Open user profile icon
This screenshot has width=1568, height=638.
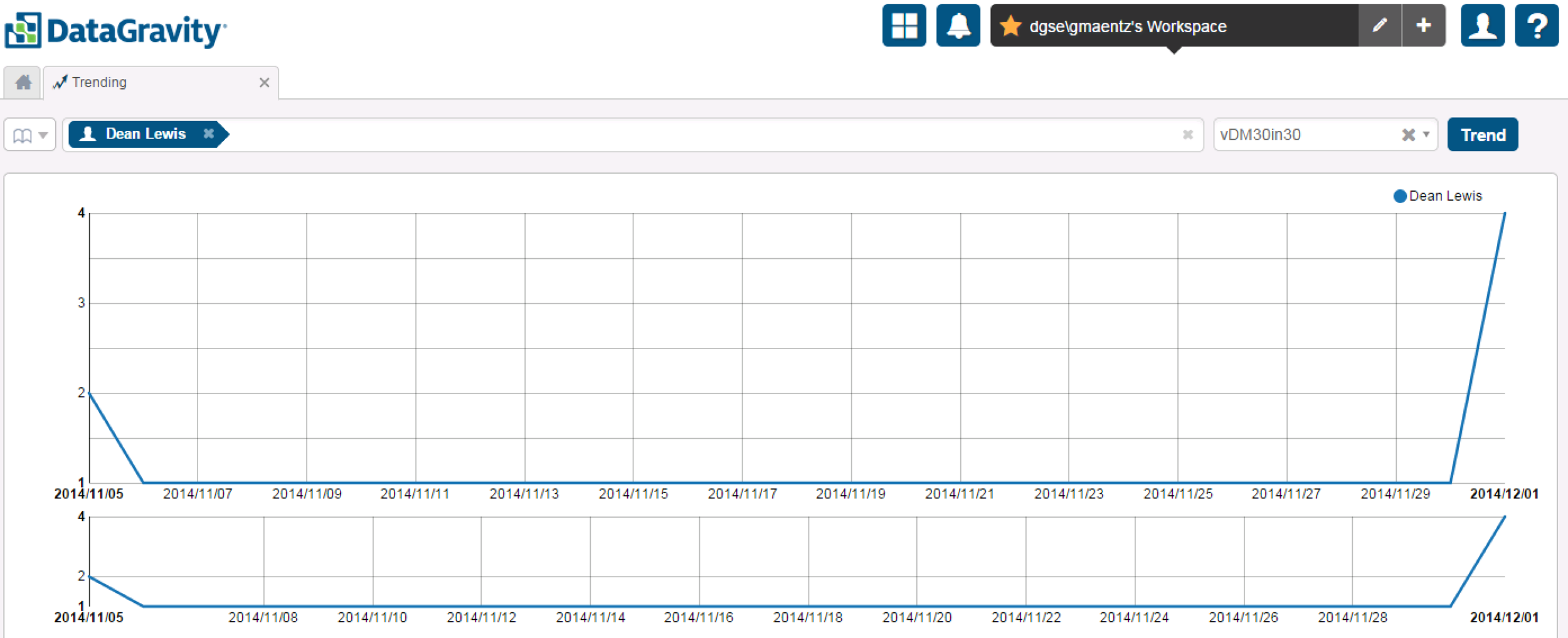click(1483, 26)
